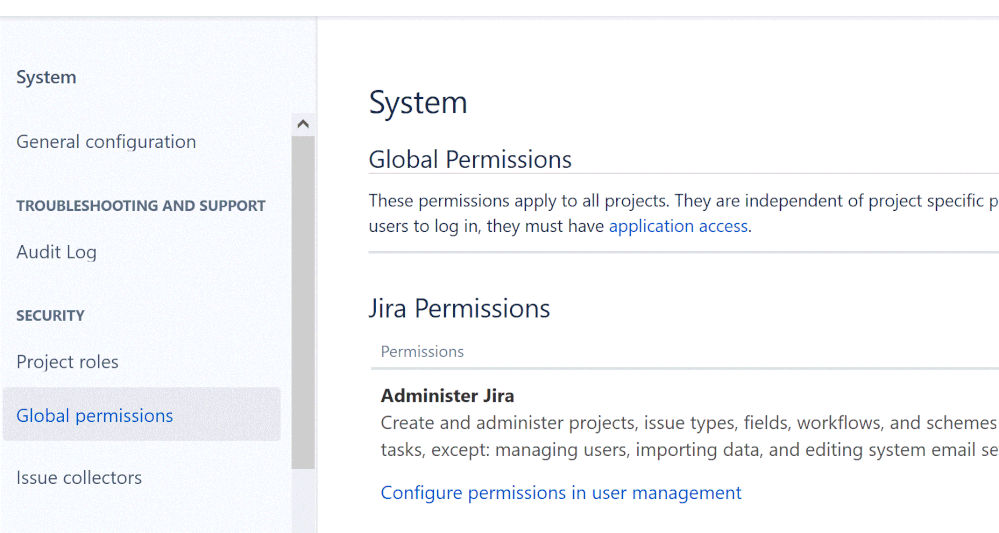Click the System sidebar header
This screenshot has height=533, width=999.
46,77
